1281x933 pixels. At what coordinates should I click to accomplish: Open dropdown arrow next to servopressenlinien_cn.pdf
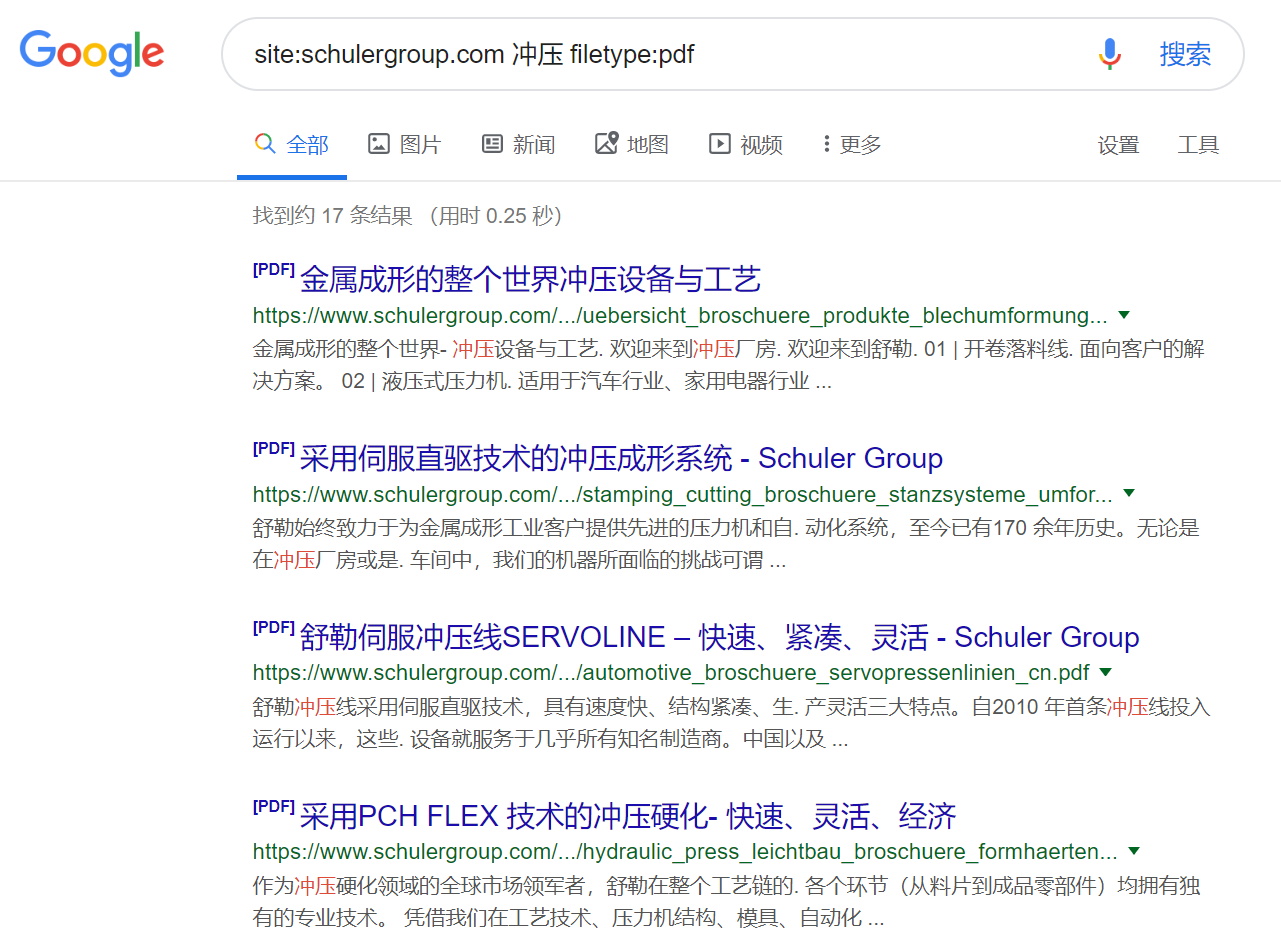coord(1106,672)
